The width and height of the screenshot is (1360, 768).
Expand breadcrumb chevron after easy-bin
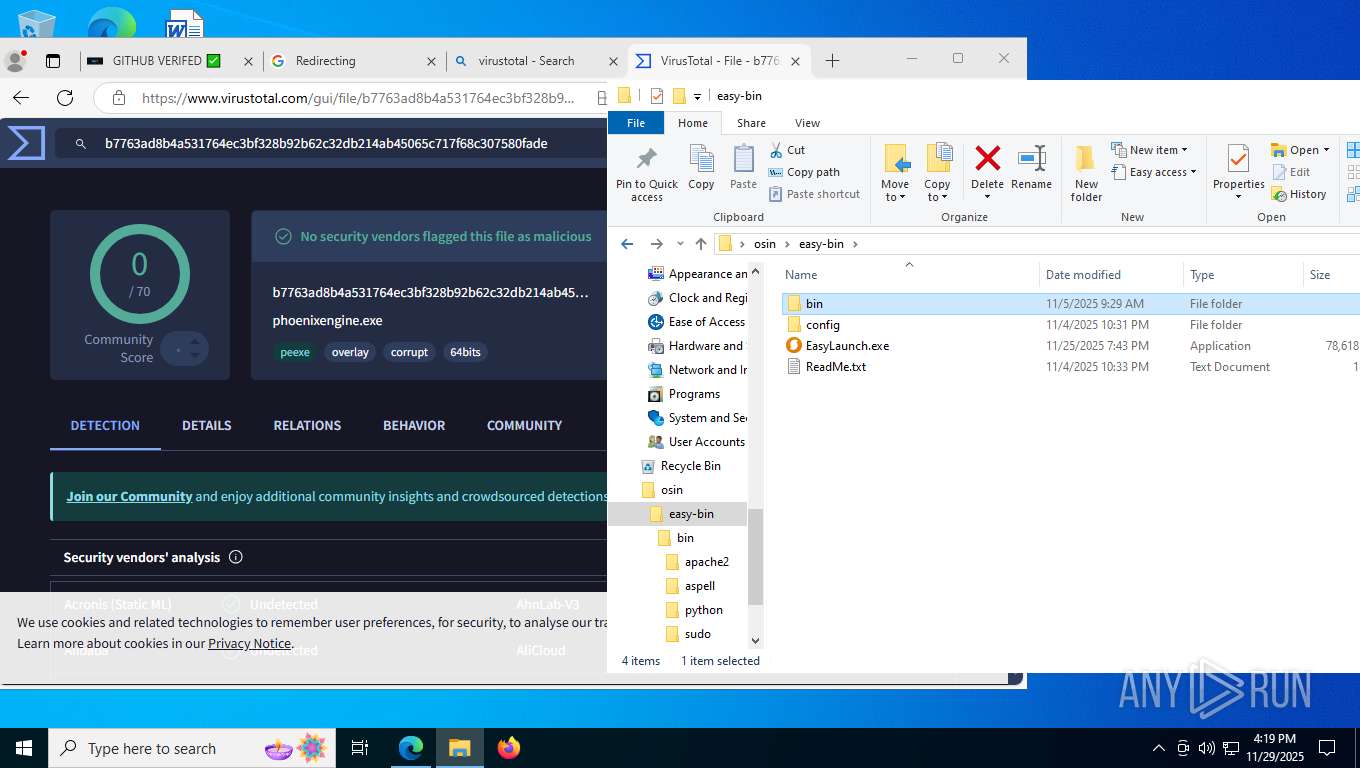click(x=855, y=244)
